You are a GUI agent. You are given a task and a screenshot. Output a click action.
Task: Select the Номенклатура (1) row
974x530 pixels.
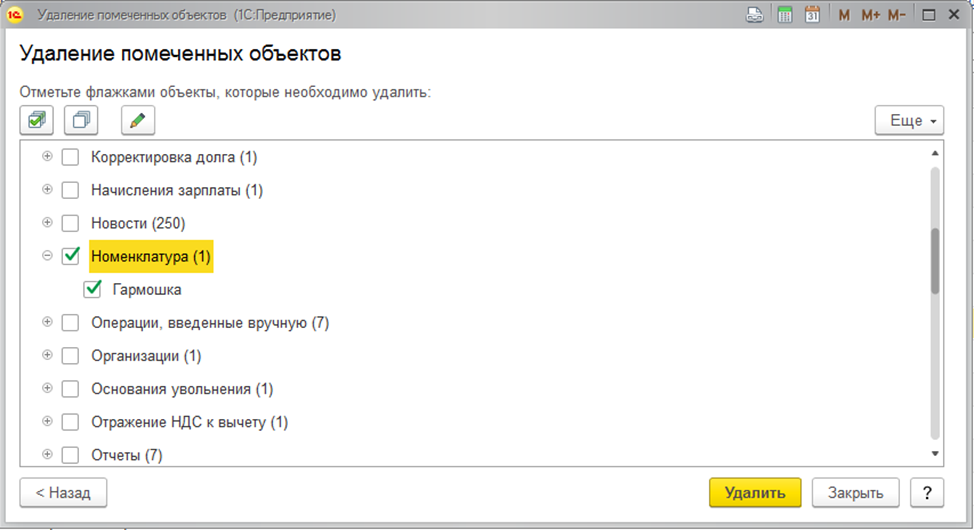coord(151,257)
